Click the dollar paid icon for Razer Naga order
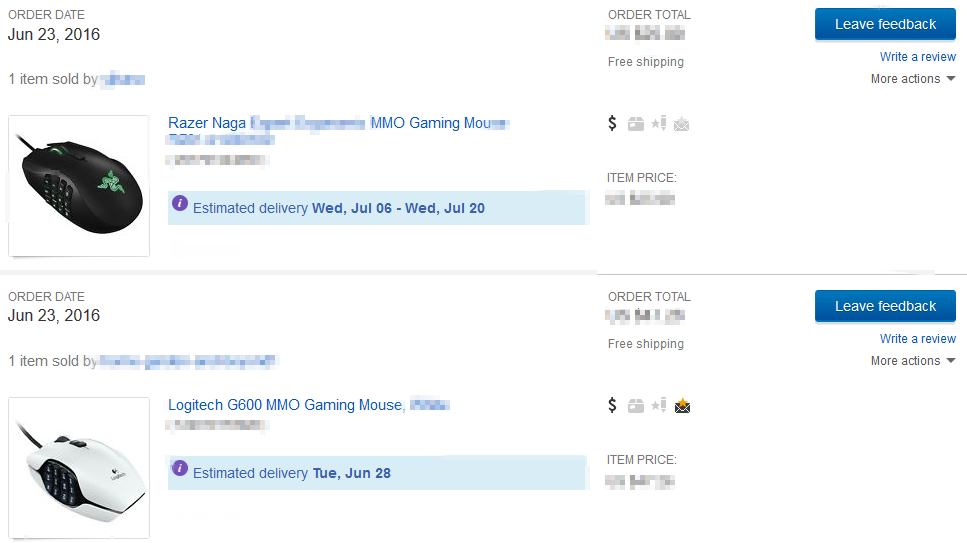The height and width of the screenshot is (543, 967). [x=613, y=123]
